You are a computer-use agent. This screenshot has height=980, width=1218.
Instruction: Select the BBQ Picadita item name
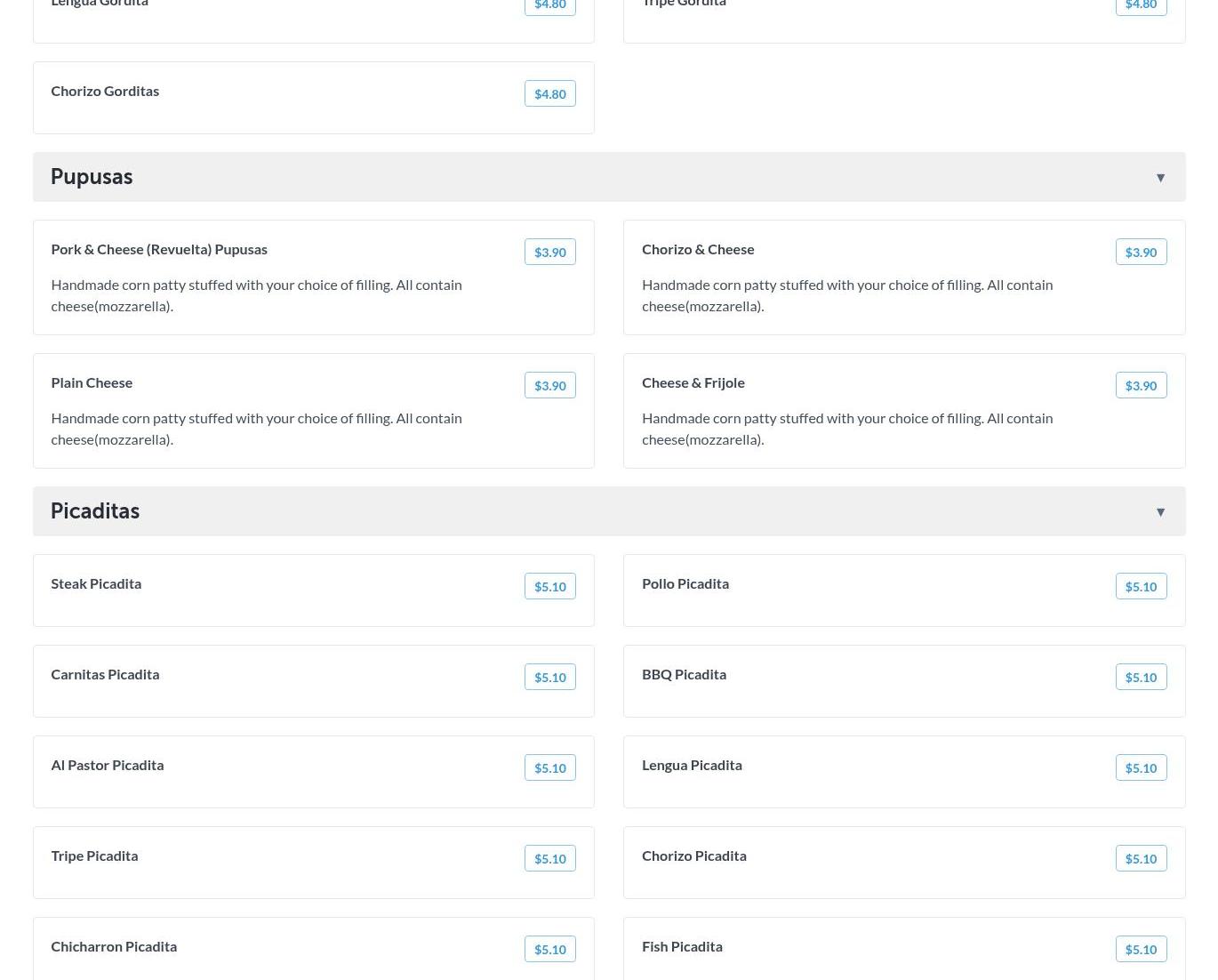[x=684, y=674]
